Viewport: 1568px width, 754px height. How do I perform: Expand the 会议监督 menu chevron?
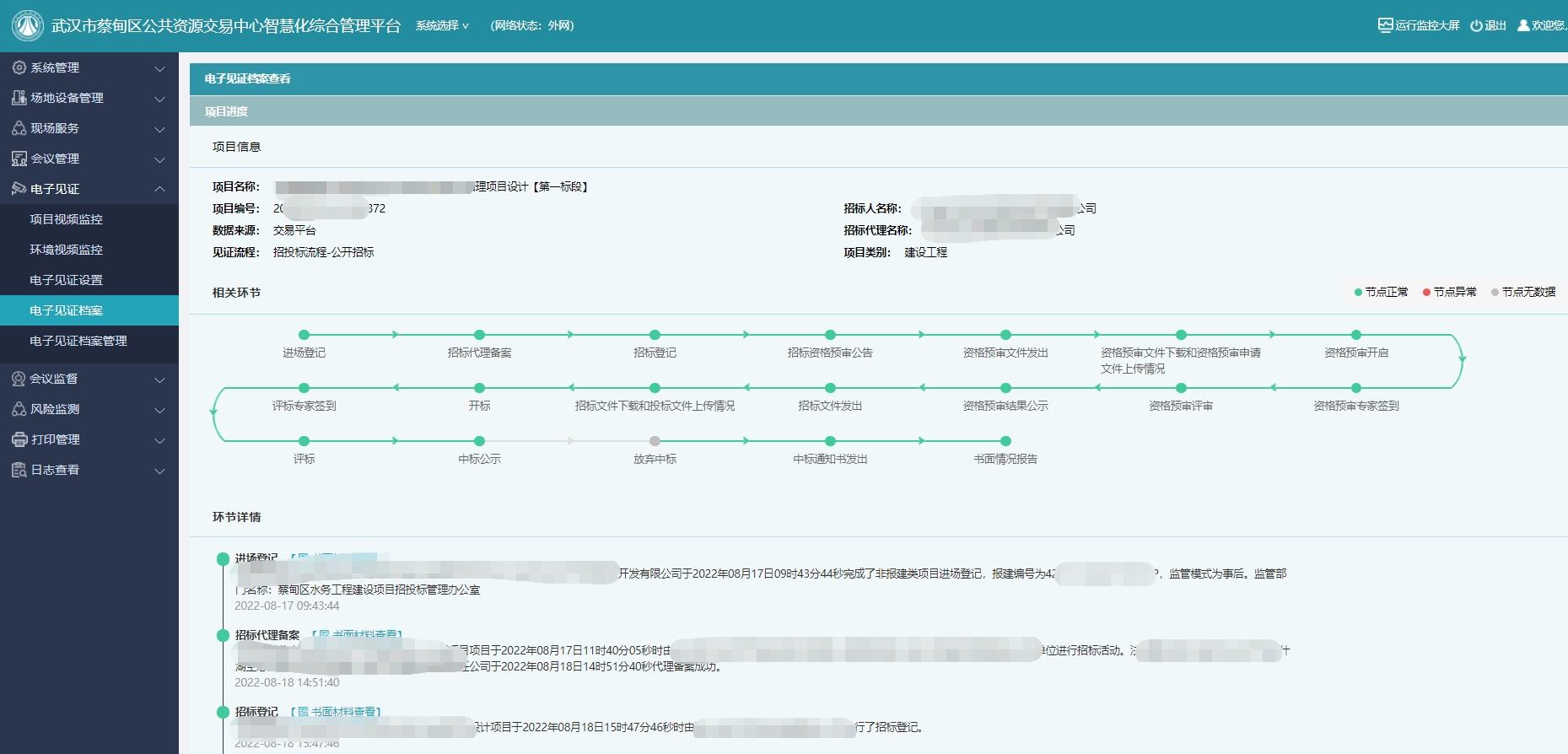[159, 380]
